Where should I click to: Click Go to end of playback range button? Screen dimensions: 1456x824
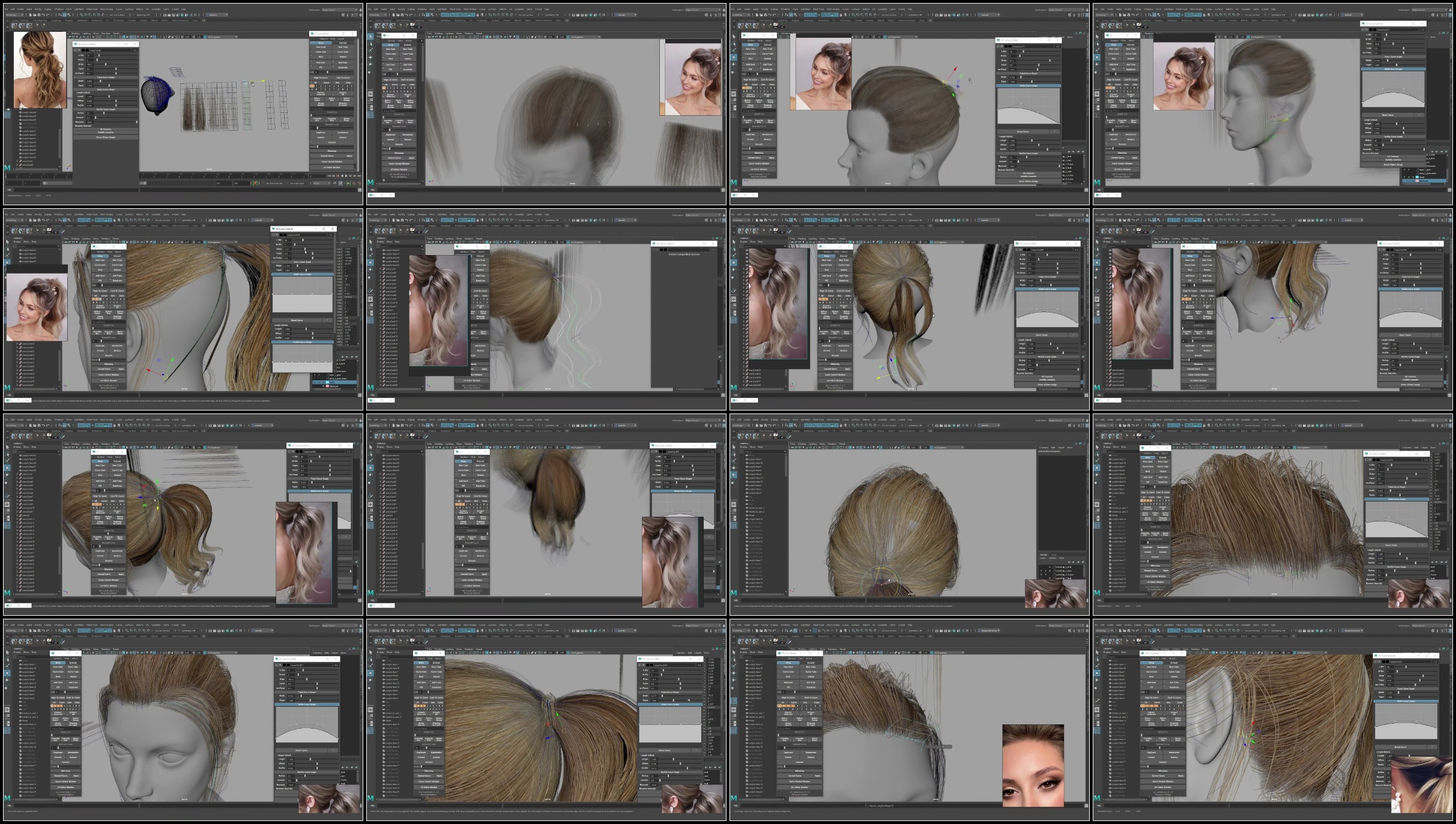tap(359, 176)
